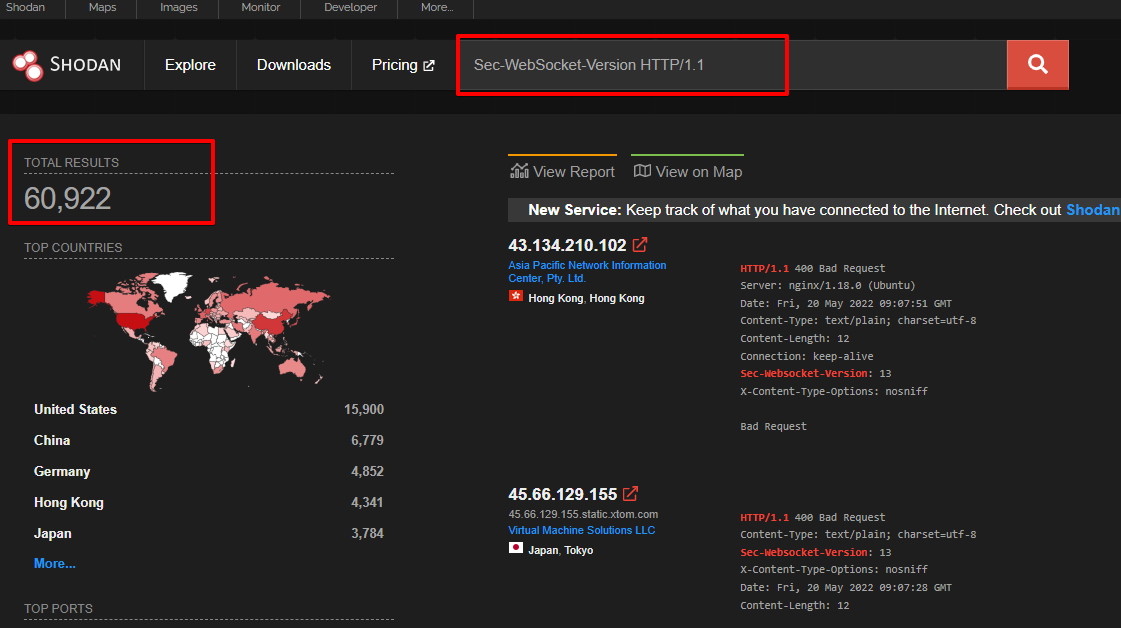The image size is (1121, 628).
Task: Click the Hong Kong count 4,341
Action: 367,502
